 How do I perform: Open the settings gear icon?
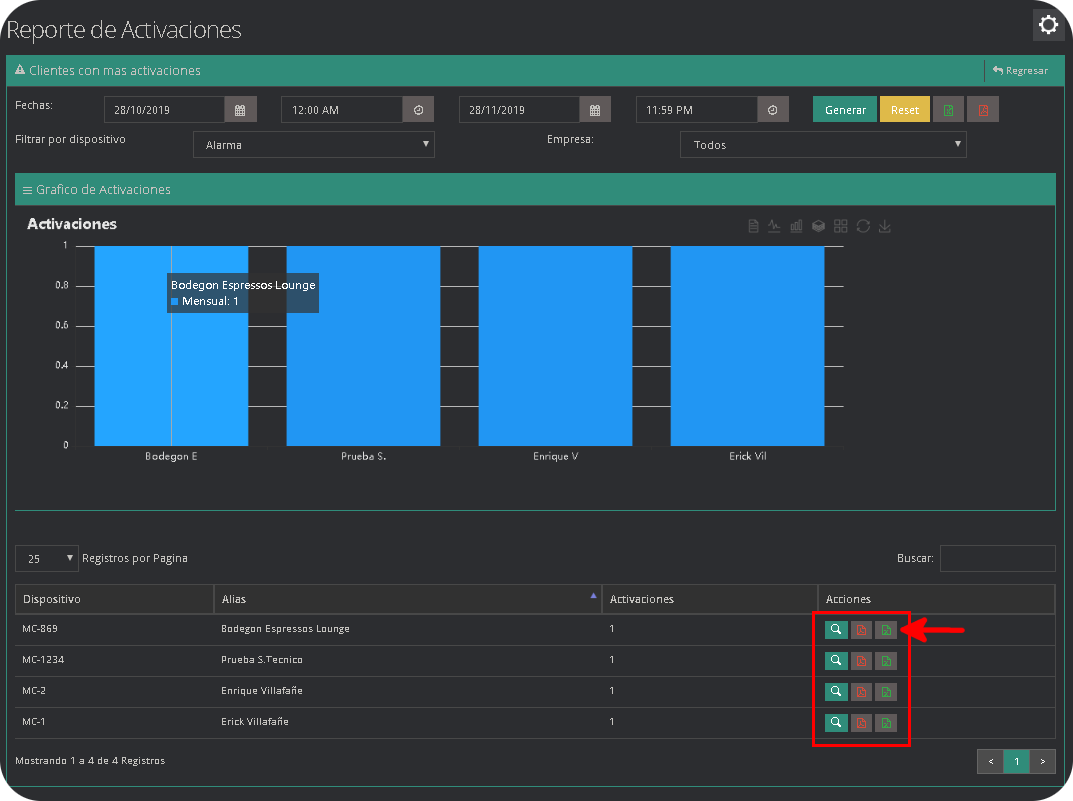click(x=1048, y=25)
